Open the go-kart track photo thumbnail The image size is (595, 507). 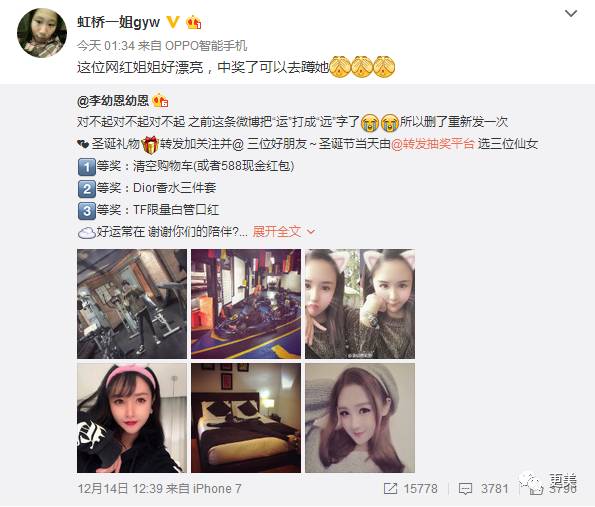point(246,304)
